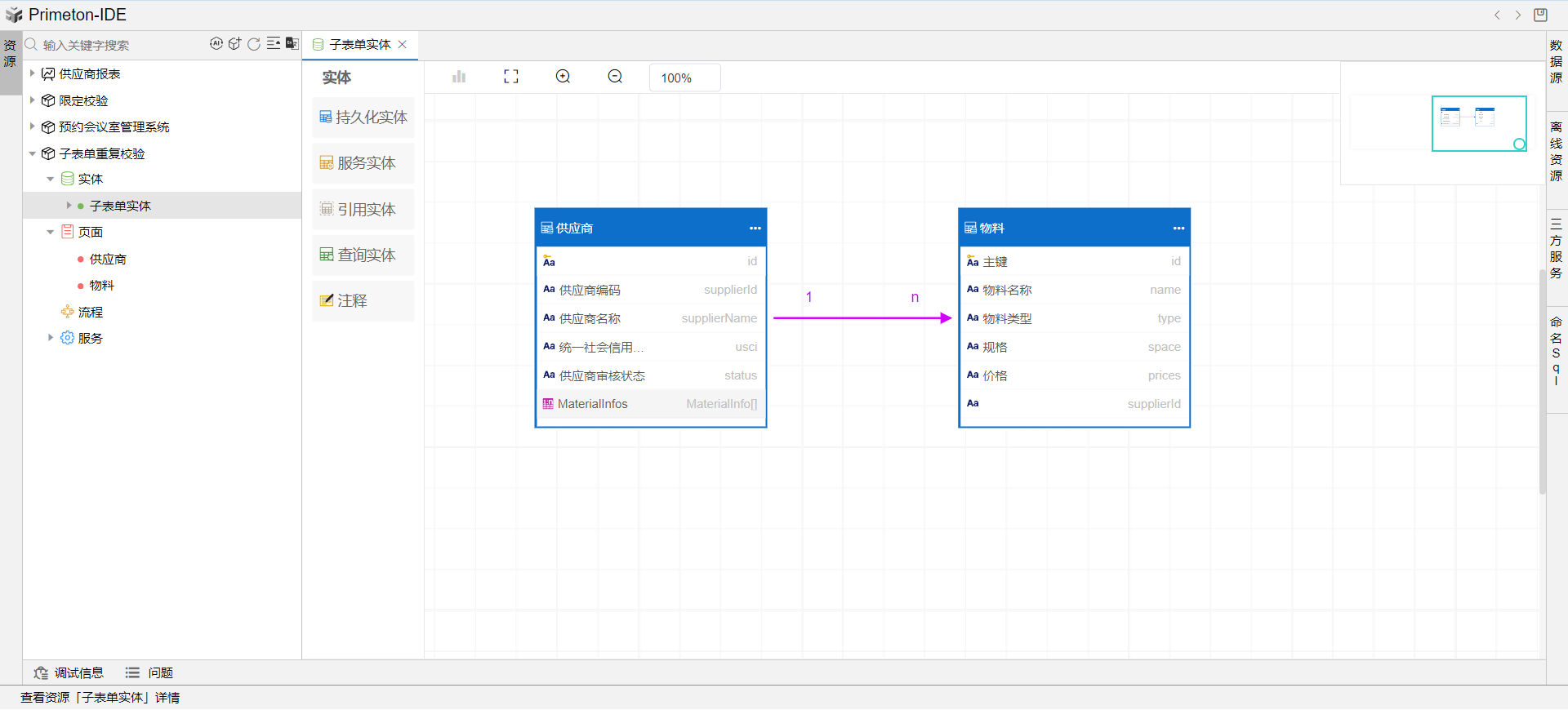The image size is (1568, 710).
Task: Expand the 服务 folder in tree
Action: click(x=51, y=338)
